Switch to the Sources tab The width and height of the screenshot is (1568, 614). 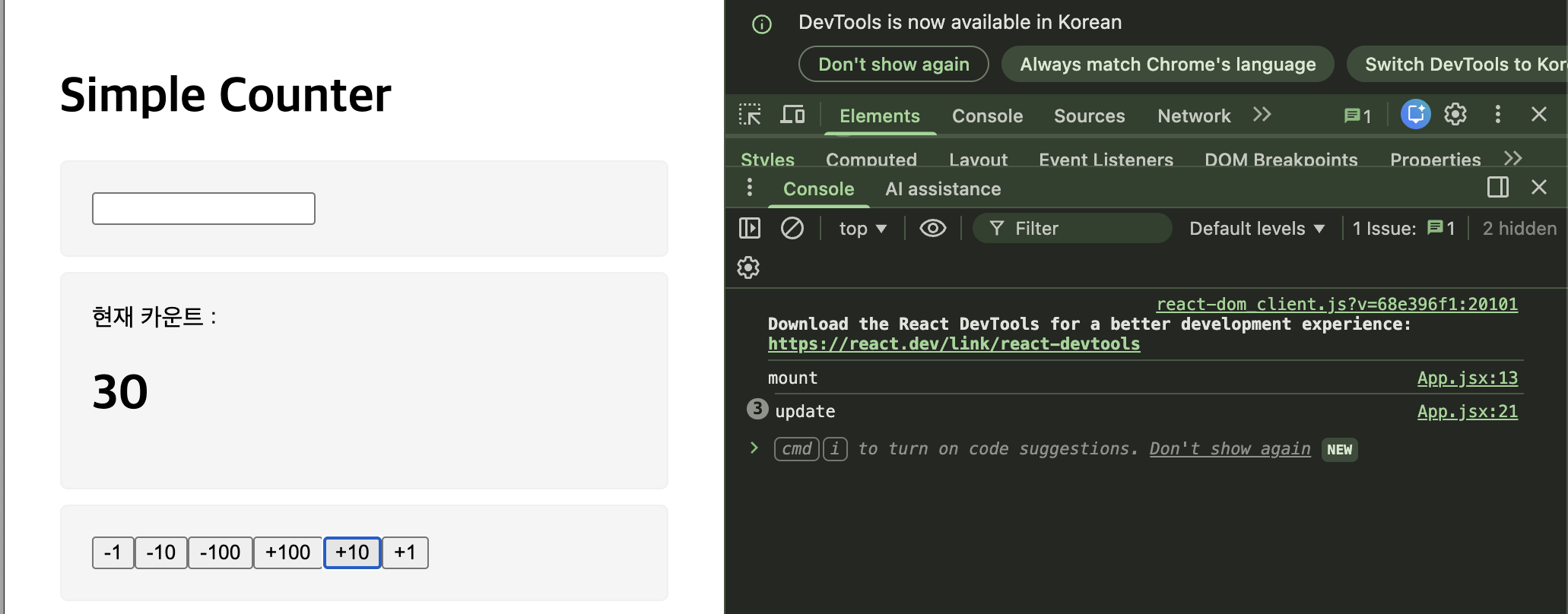click(1089, 116)
